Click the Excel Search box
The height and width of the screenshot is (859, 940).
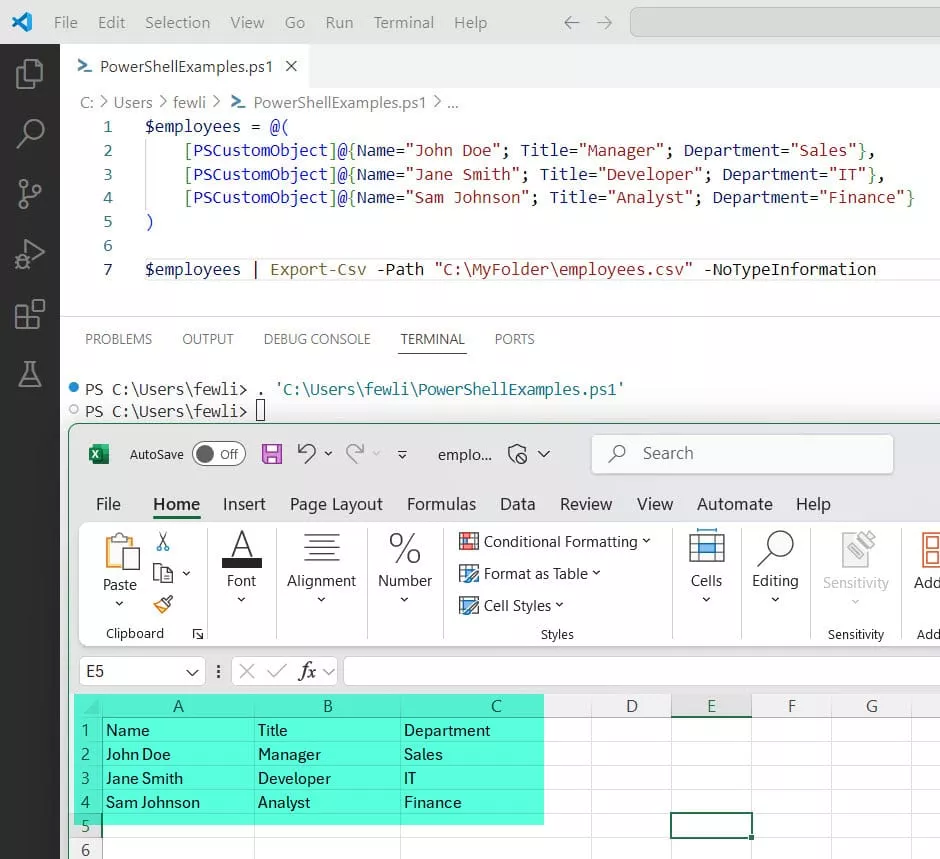[742, 453]
